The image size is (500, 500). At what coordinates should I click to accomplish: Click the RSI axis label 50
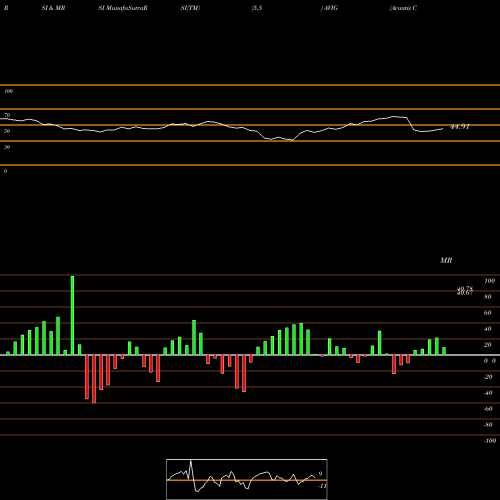click(7, 131)
